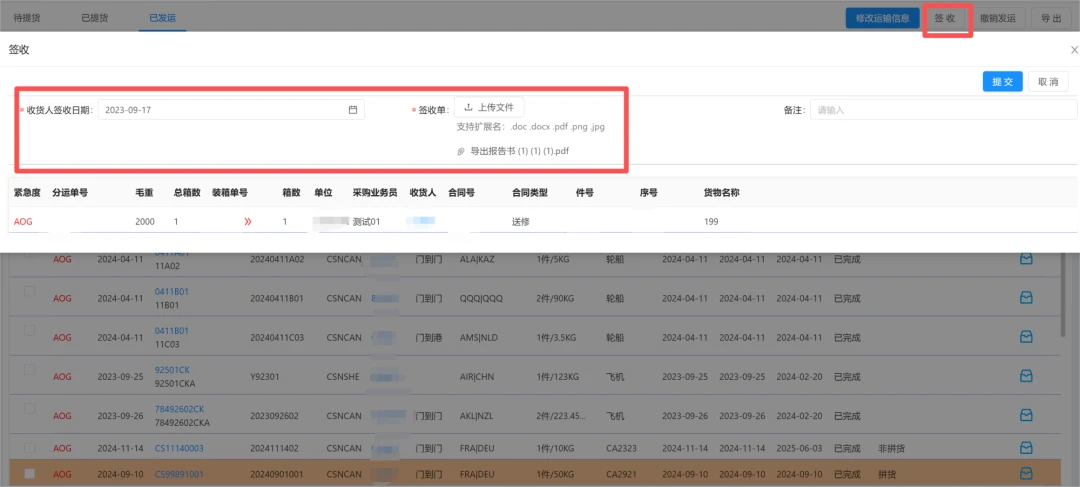Expand the red double-arrow in 装箱单号 column
1080x487 pixels.
click(248, 221)
